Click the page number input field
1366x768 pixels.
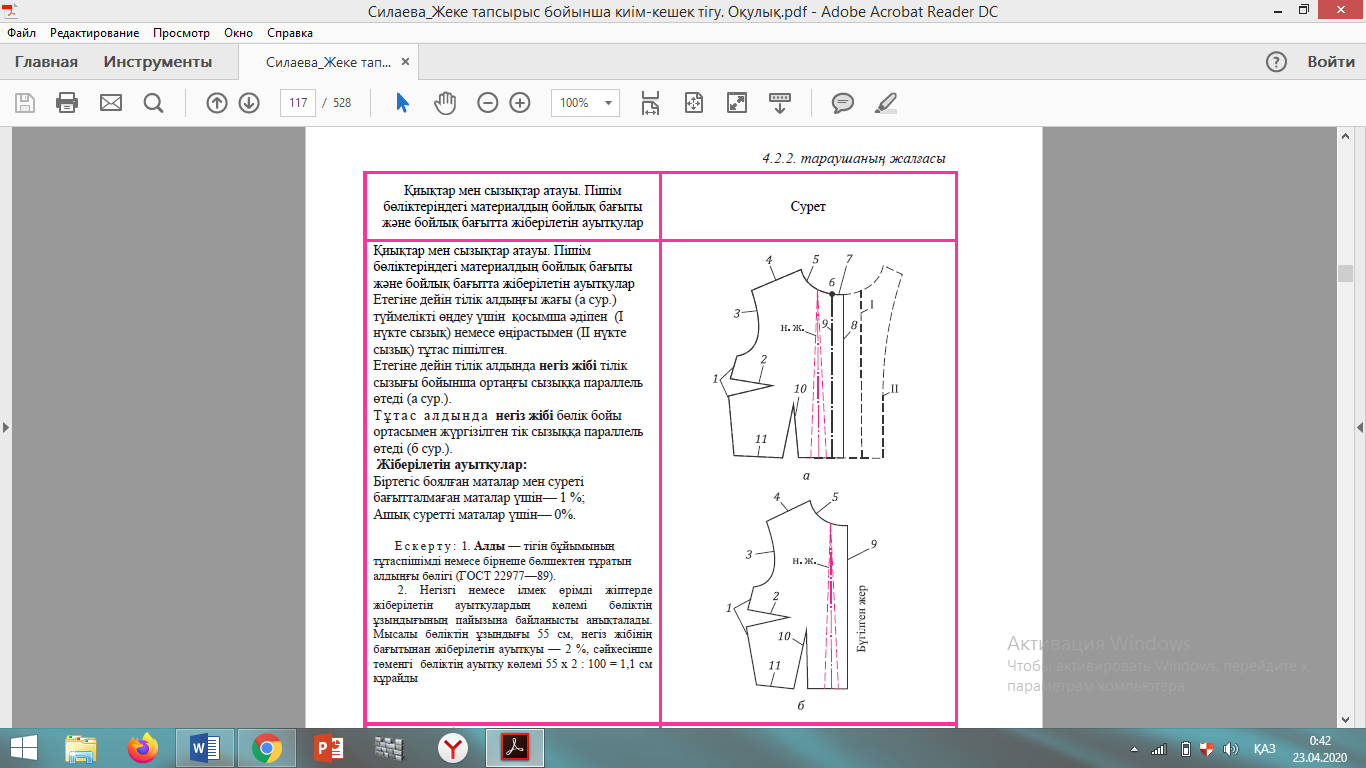[x=298, y=103]
